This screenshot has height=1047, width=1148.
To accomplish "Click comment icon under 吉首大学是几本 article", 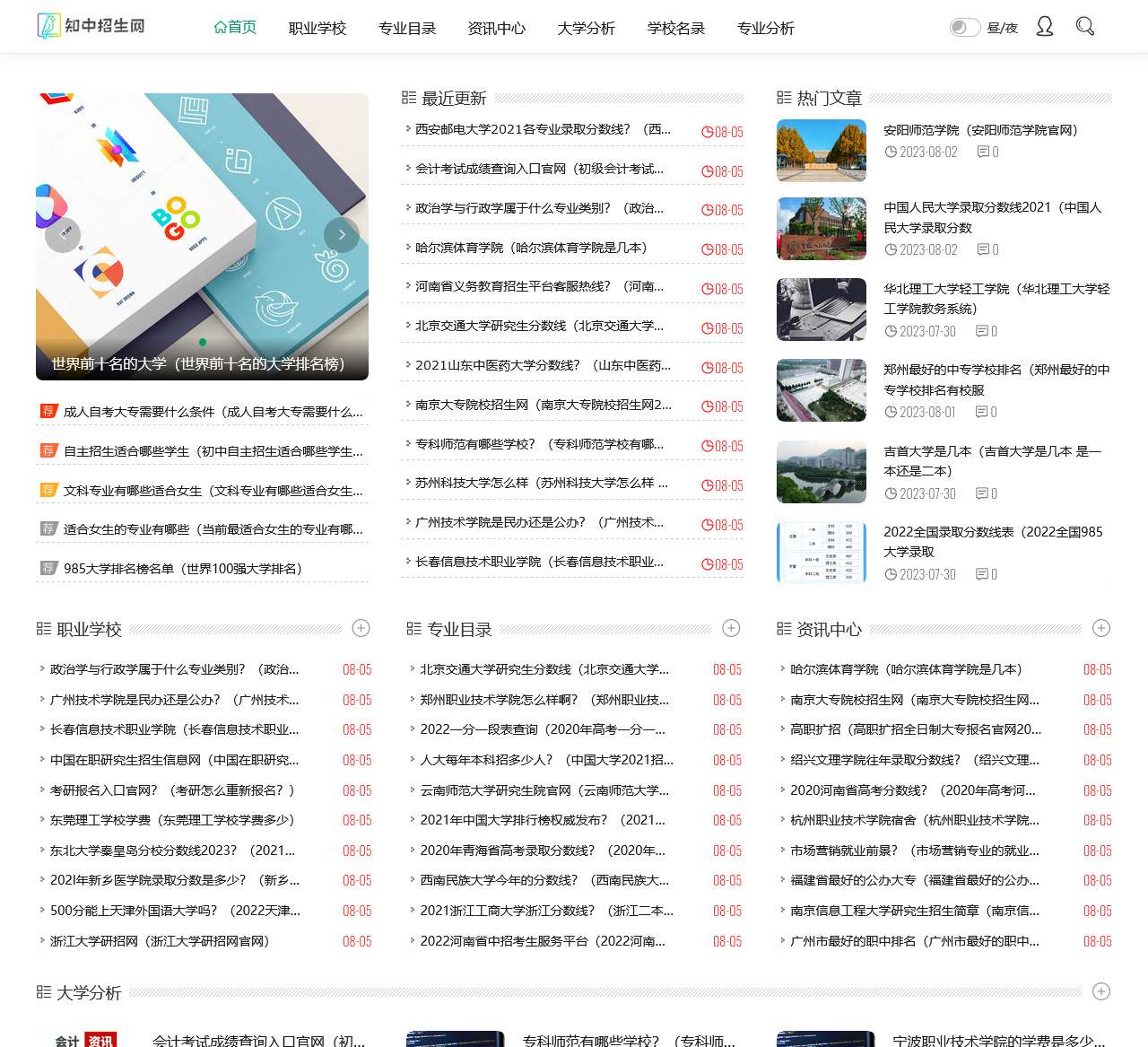I will [x=982, y=493].
